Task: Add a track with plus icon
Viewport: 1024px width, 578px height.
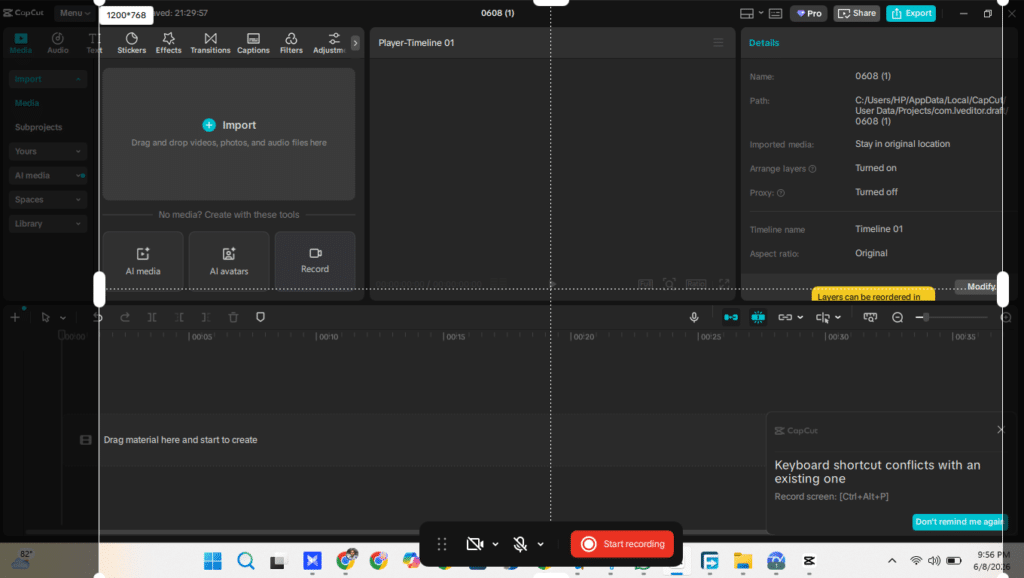Action: [x=15, y=317]
